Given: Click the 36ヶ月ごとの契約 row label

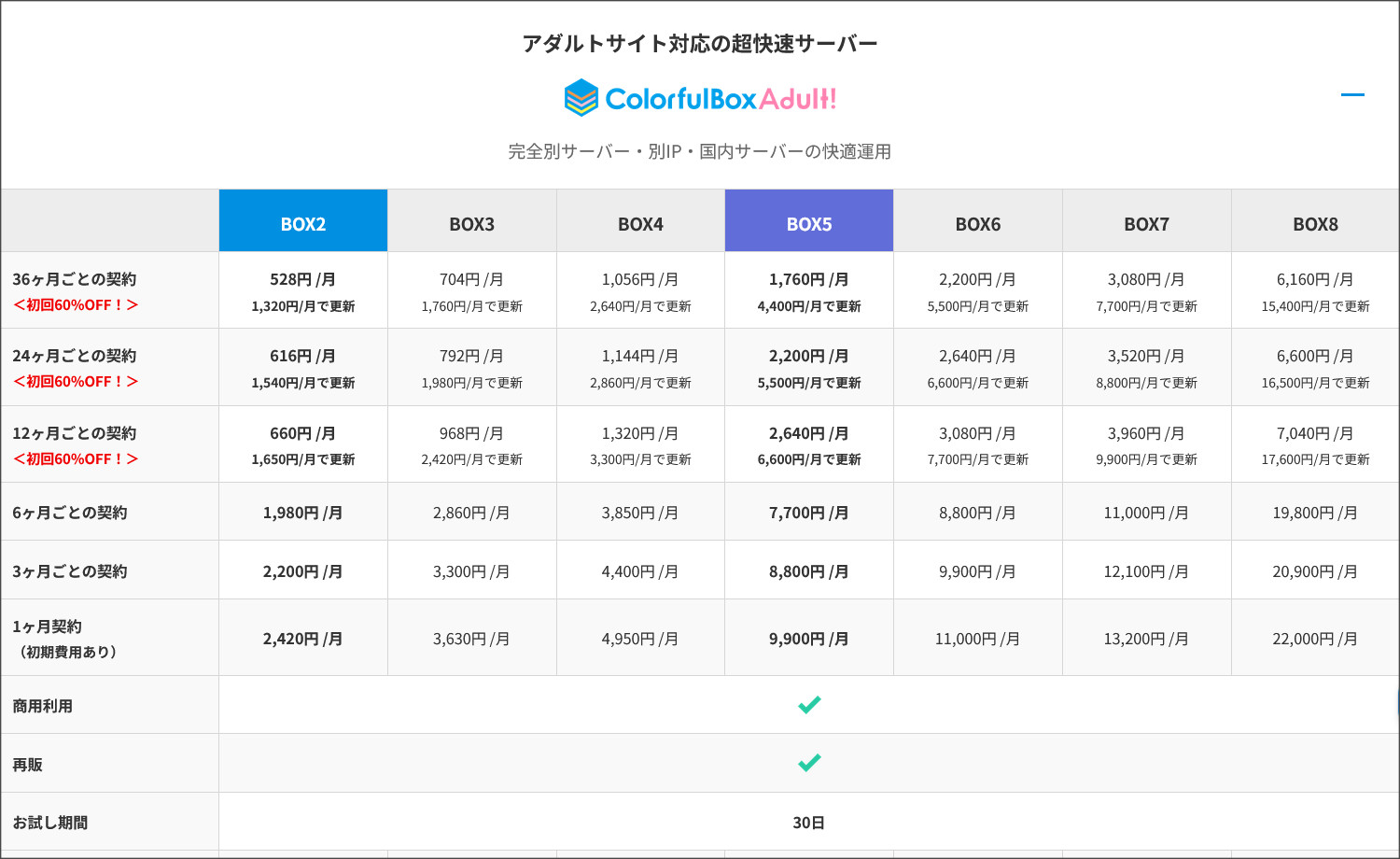Looking at the screenshot, I should [x=73, y=278].
